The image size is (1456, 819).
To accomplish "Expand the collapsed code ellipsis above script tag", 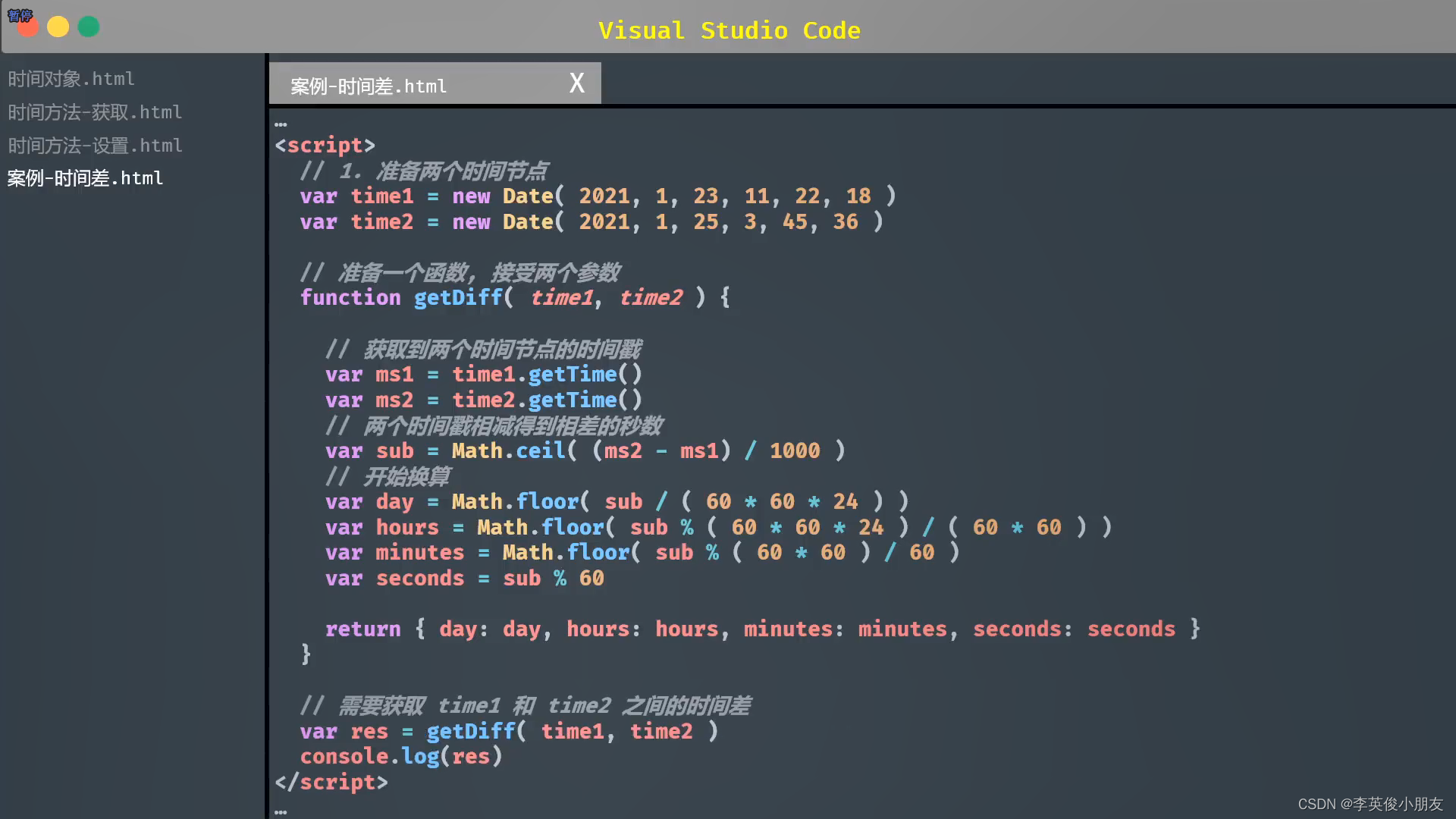I will pos(281,124).
